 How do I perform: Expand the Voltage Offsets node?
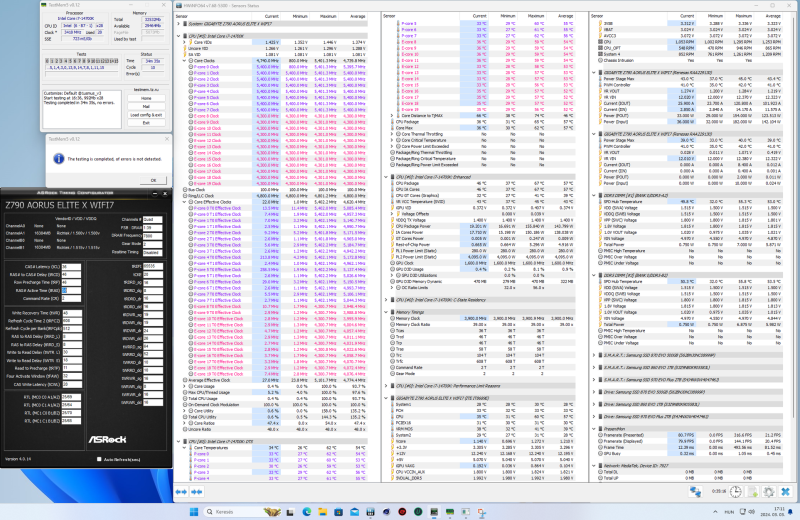coord(392,214)
